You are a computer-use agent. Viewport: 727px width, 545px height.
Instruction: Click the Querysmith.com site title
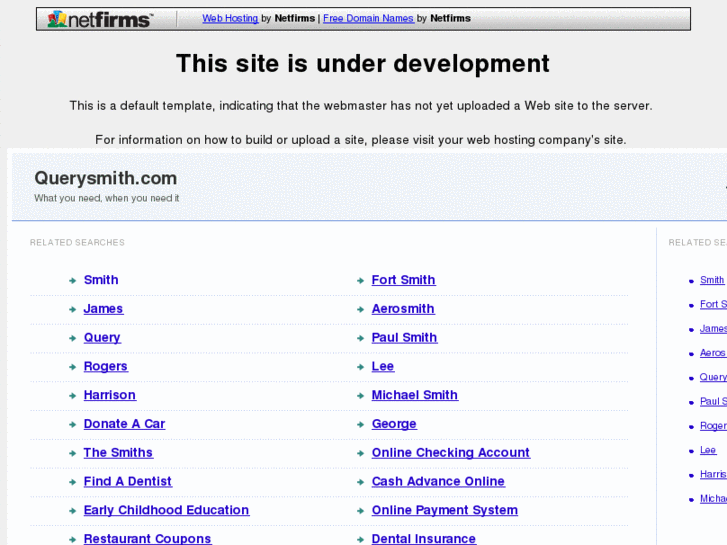pos(106,179)
